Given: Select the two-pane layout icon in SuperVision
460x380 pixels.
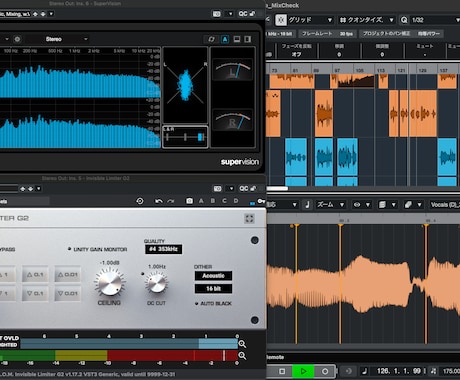Looking at the screenshot, I should pos(237,39).
